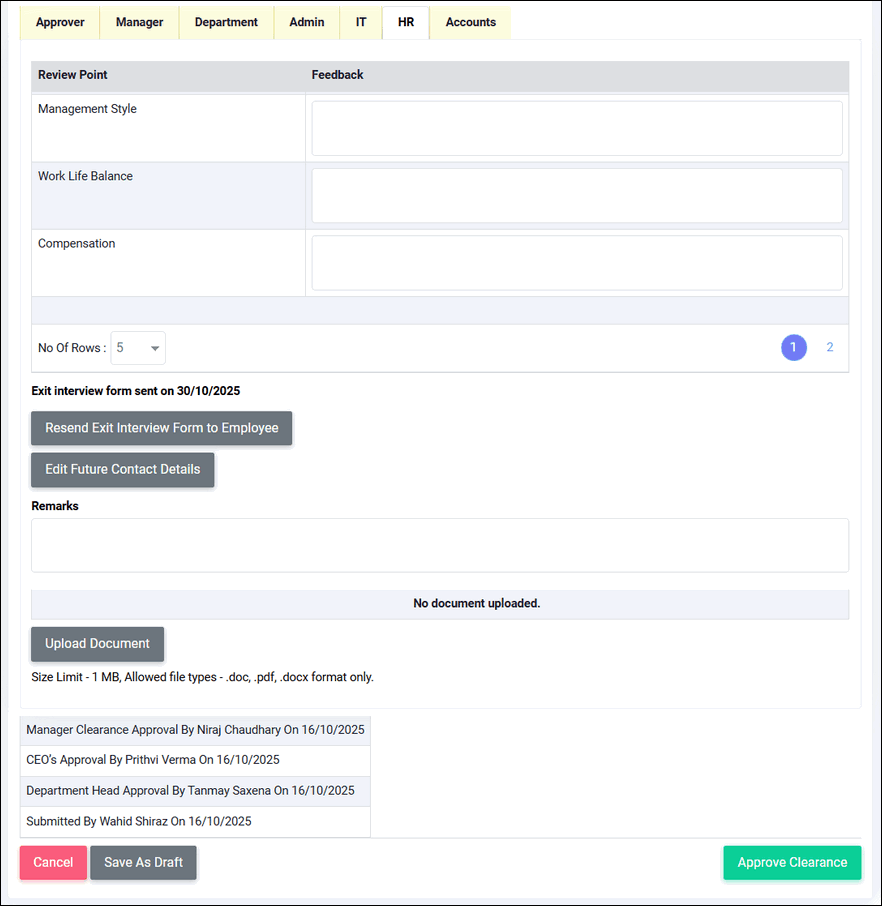
Task: Select the HR tab
Action: tap(405, 22)
